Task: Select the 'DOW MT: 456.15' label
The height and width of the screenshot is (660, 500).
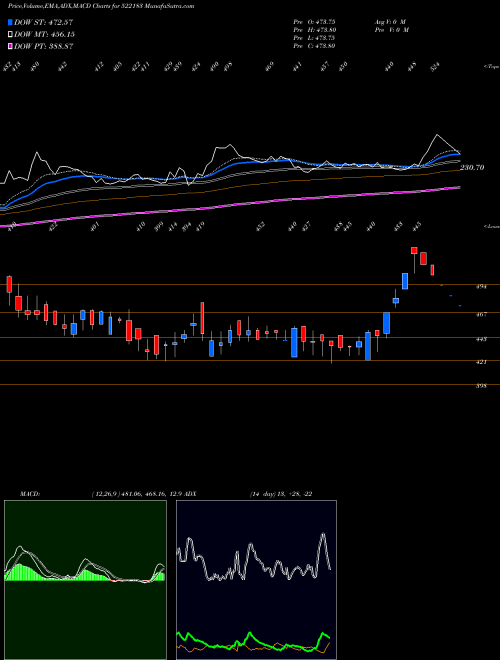Action: [45, 35]
